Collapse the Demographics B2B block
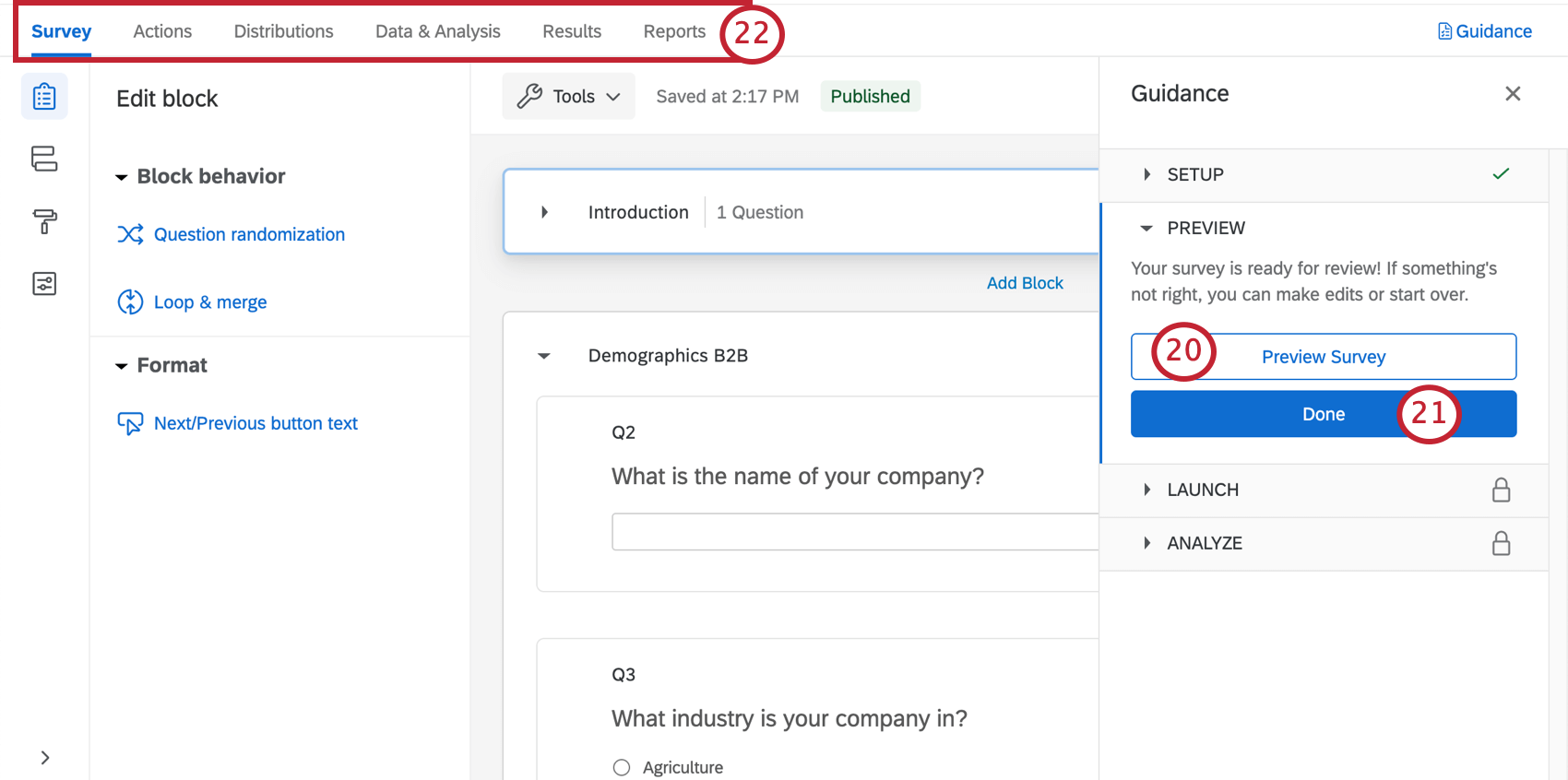 [x=544, y=356]
